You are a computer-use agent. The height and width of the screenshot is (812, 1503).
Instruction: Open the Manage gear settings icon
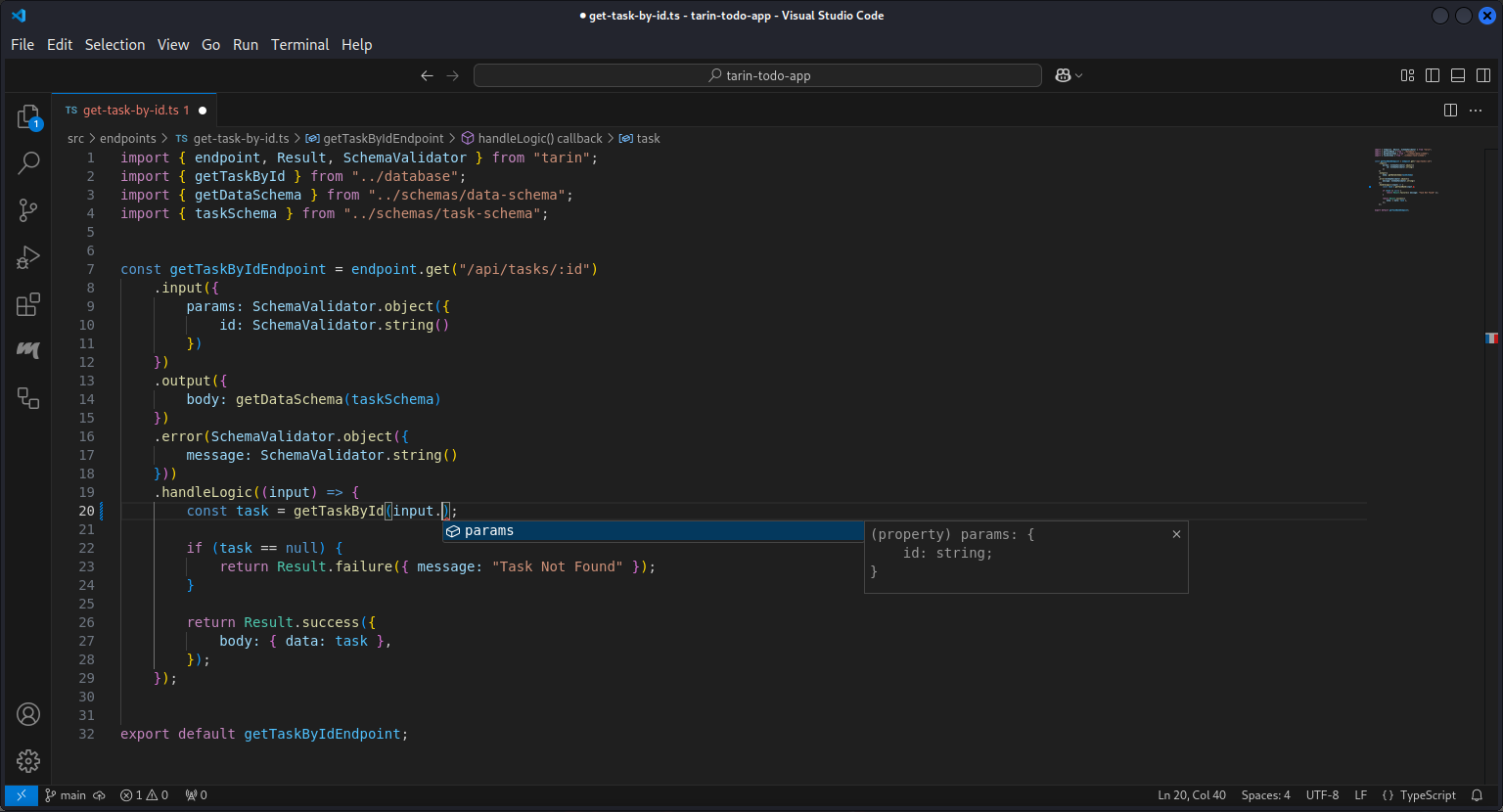[28, 760]
